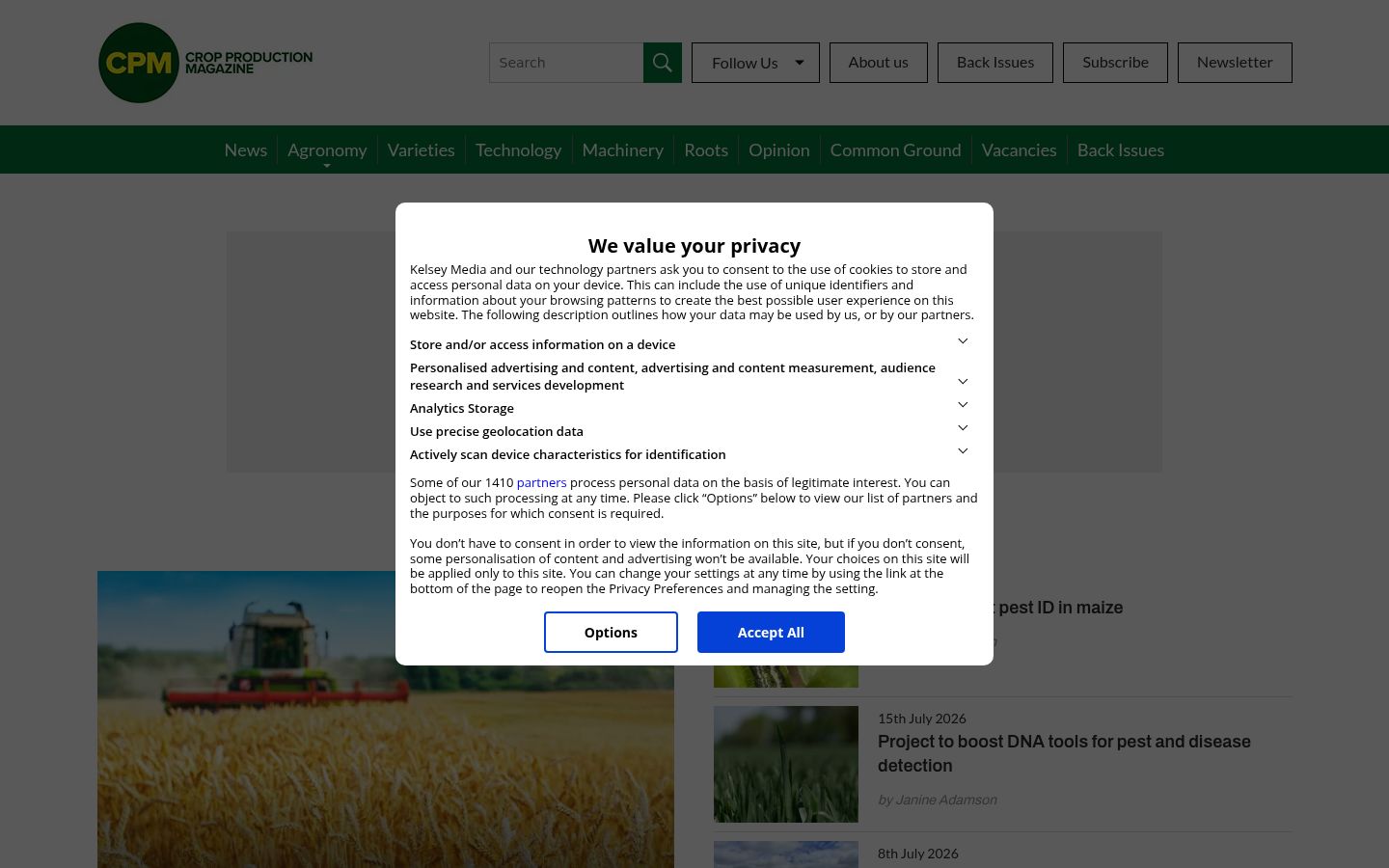The image size is (1389, 868).
Task: Click the Back Issues header button
Action: pyautogui.click(x=995, y=63)
